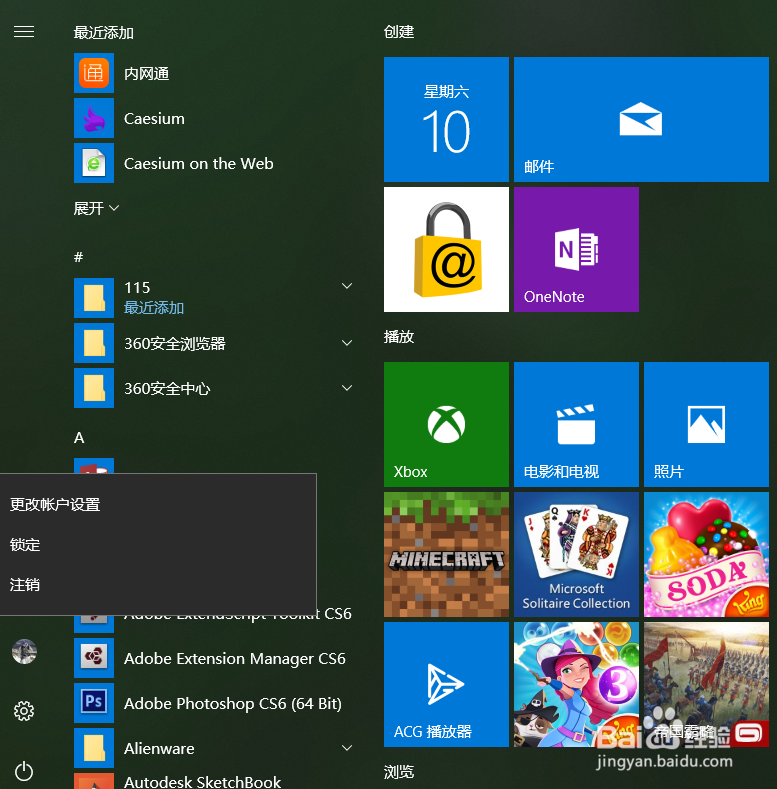The height and width of the screenshot is (789, 777).
Task: Open Settings via the gear icon
Action: (x=24, y=711)
